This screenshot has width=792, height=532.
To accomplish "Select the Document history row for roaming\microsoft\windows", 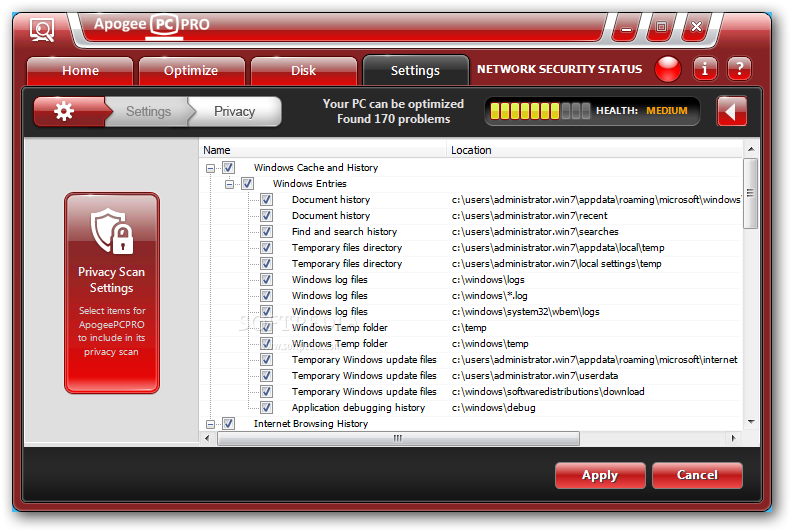I will coord(471,200).
